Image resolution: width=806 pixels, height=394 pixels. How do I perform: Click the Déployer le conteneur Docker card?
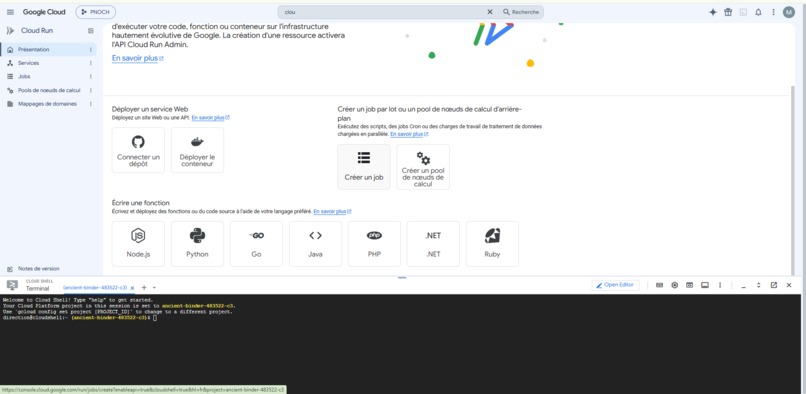[x=197, y=150]
